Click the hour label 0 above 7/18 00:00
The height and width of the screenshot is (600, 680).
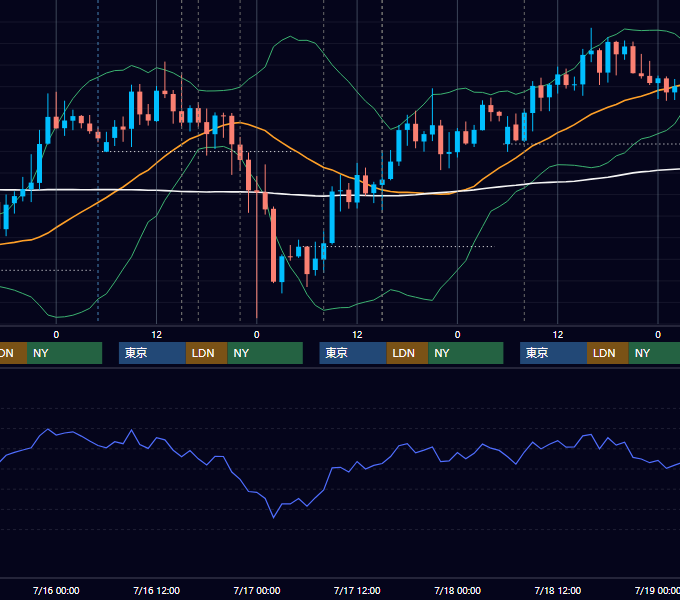coord(458,335)
